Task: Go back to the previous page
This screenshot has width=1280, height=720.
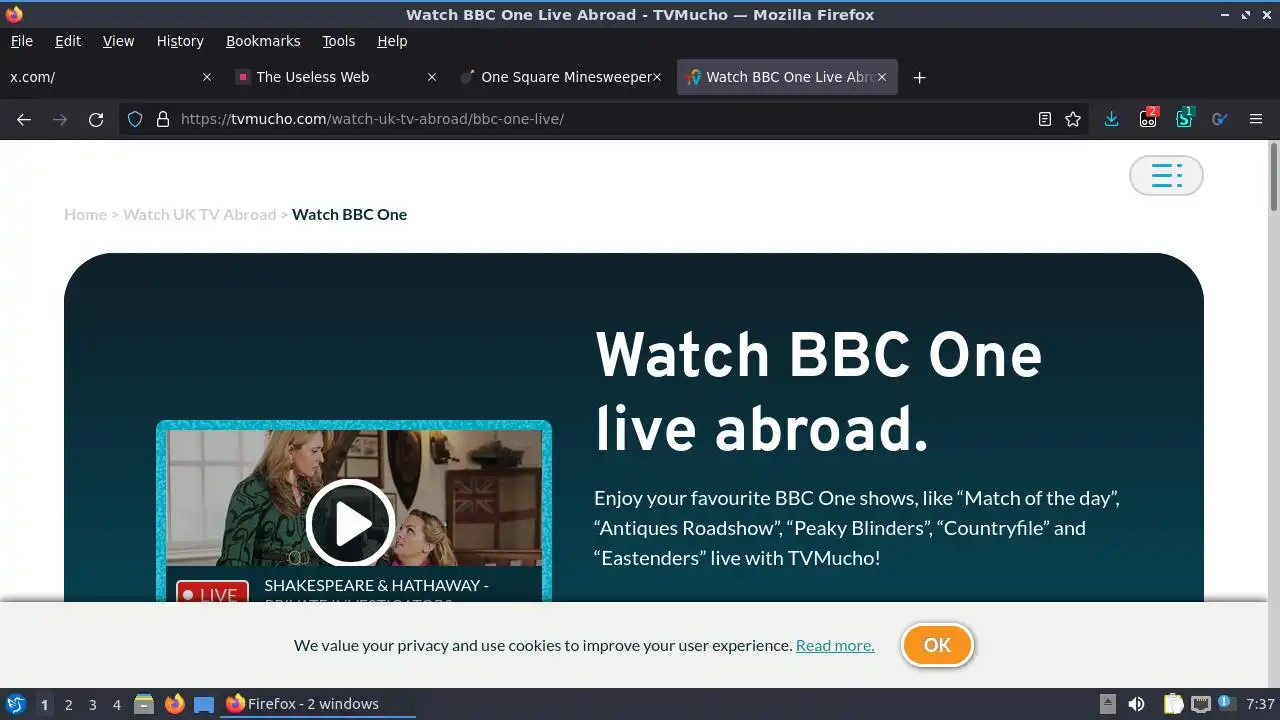Action: 24,119
